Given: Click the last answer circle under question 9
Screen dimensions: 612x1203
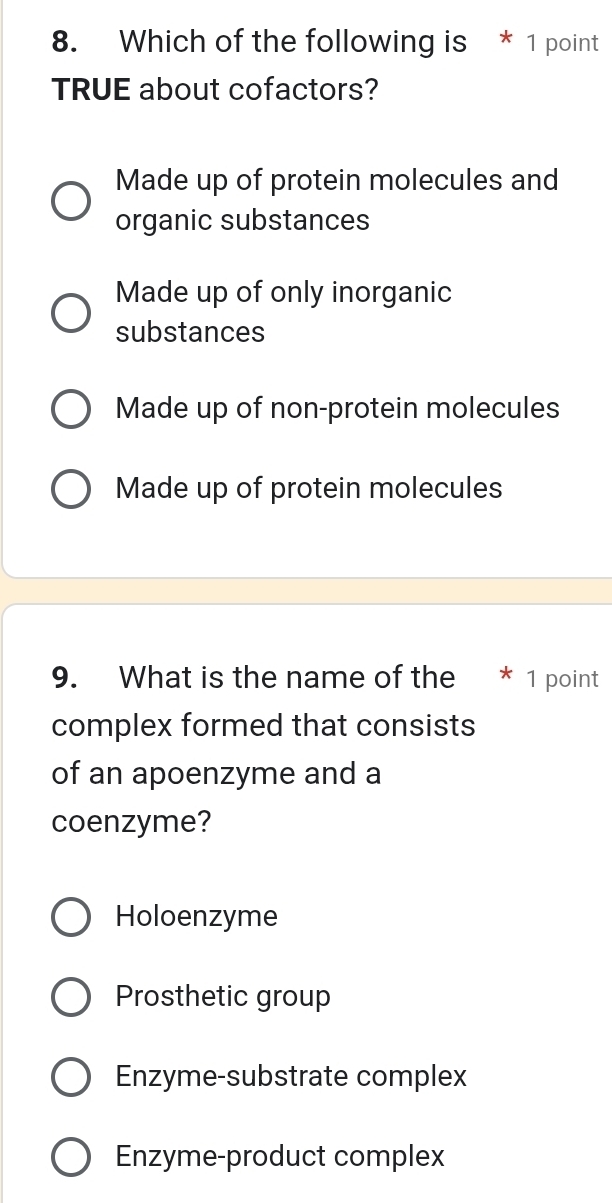Looking at the screenshot, I should click(x=70, y=1156).
